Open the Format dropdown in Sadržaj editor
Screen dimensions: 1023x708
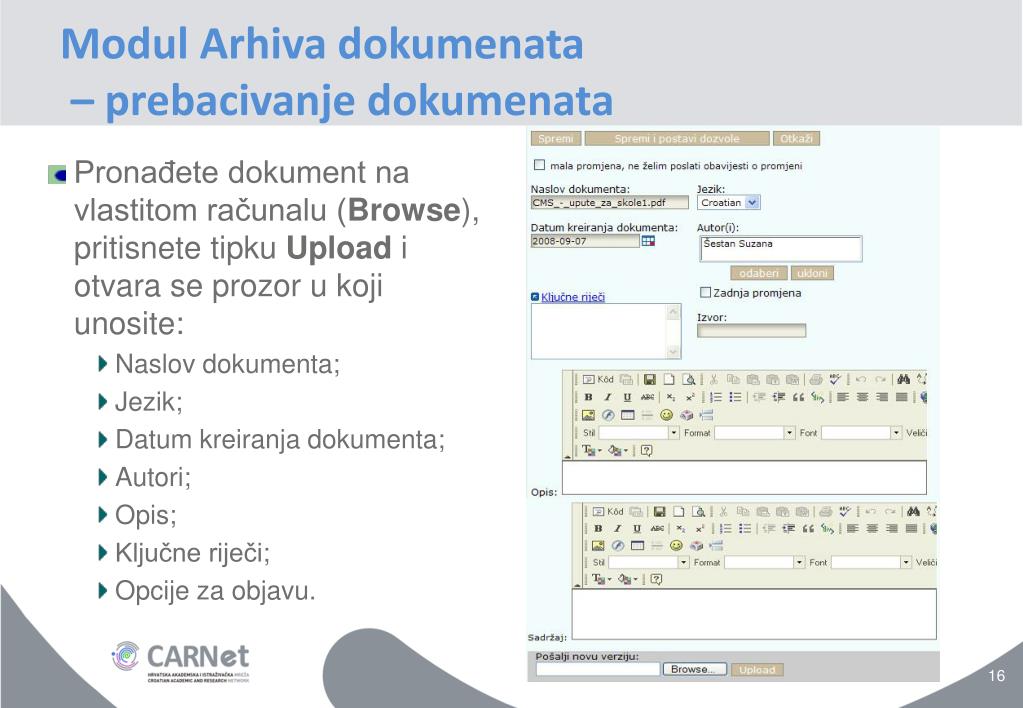click(x=765, y=562)
